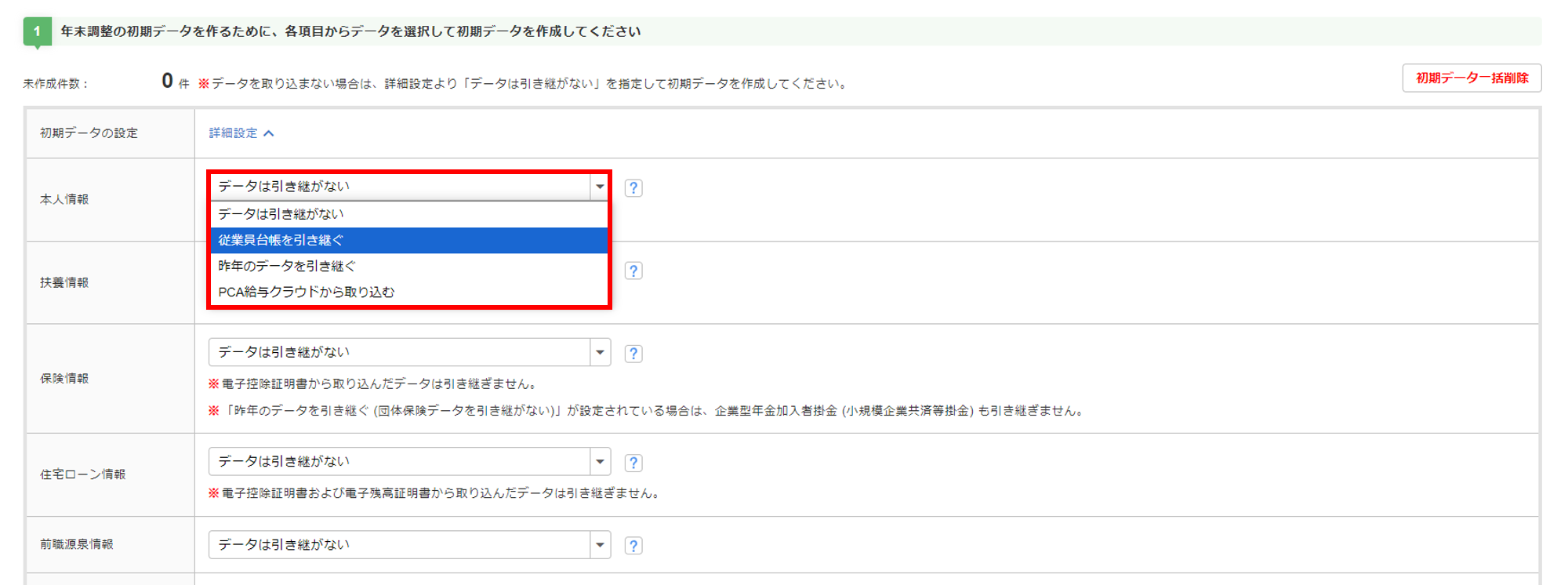
Task: Click the 扶養情報 row label
Action: click(64, 282)
